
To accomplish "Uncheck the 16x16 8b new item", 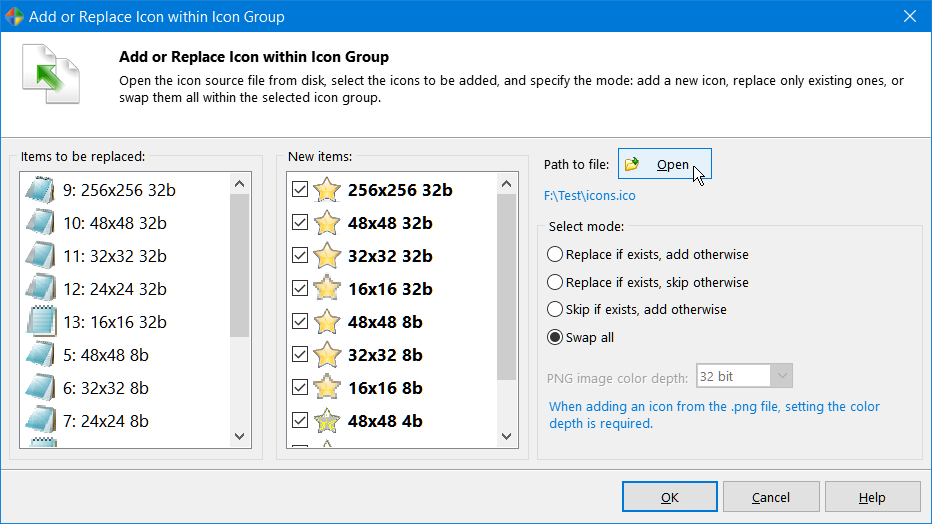I will point(300,387).
